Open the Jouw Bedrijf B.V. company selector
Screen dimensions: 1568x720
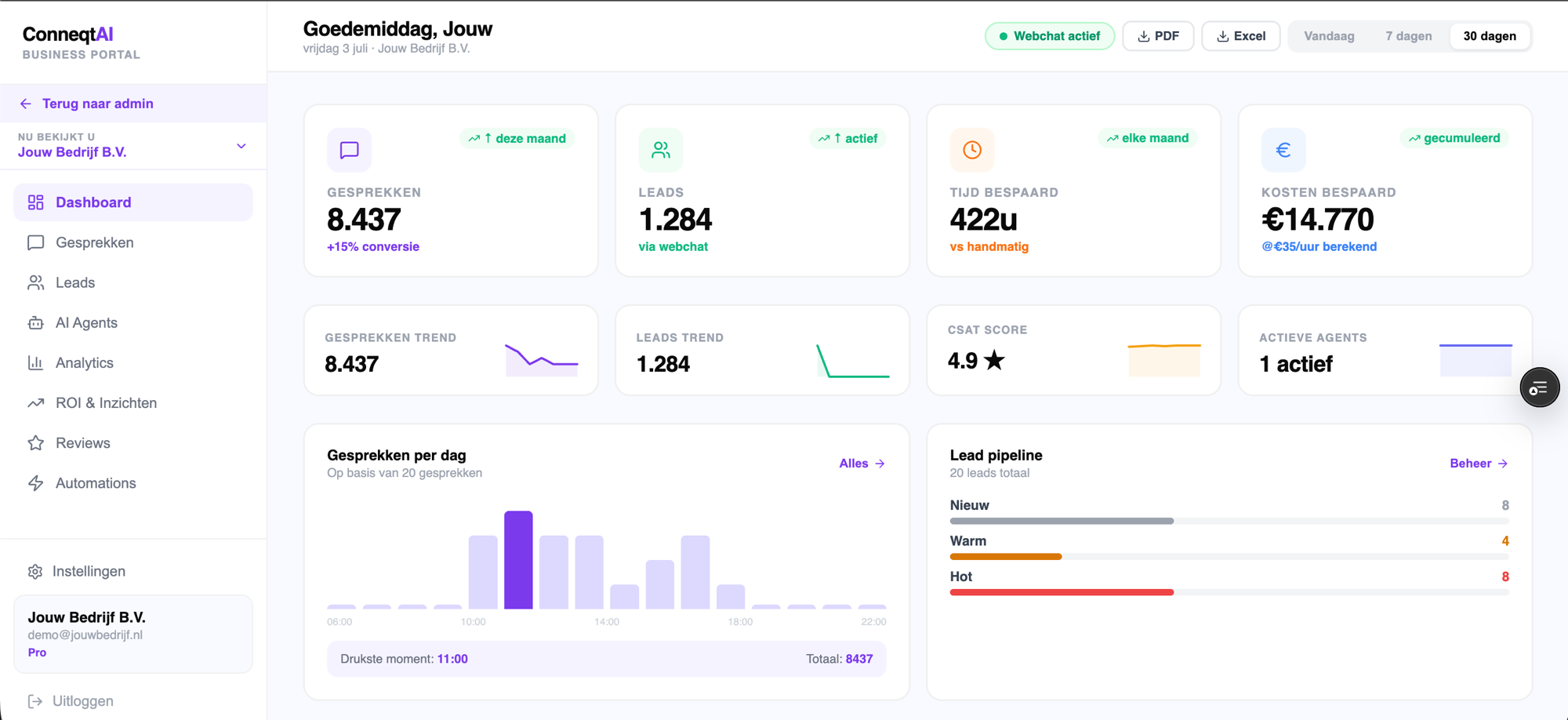click(133, 146)
